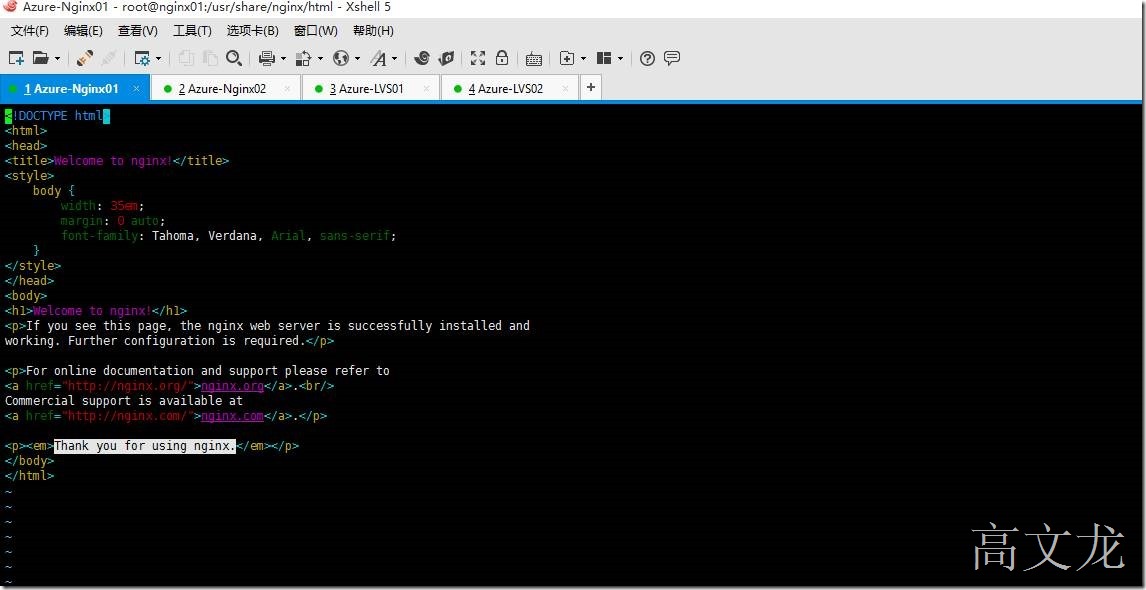Click the color scheme icon
The width and height of the screenshot is (1146, 590).
click(x=303, y=58)
